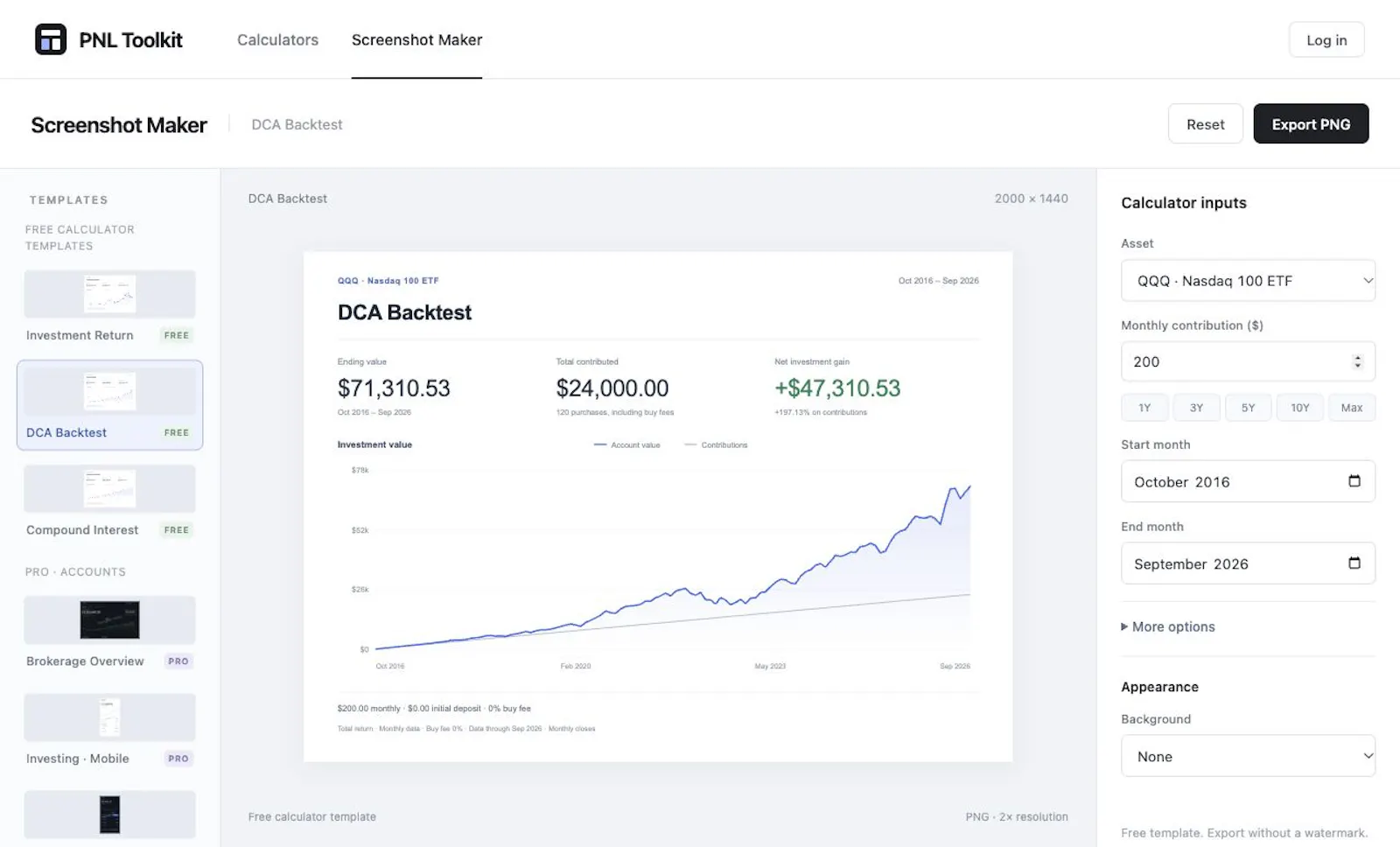This screenshot has width=1400, height=847.
Task: Click the Monthly contribution stepper arrows
Action: click(x=1357, y=361)
